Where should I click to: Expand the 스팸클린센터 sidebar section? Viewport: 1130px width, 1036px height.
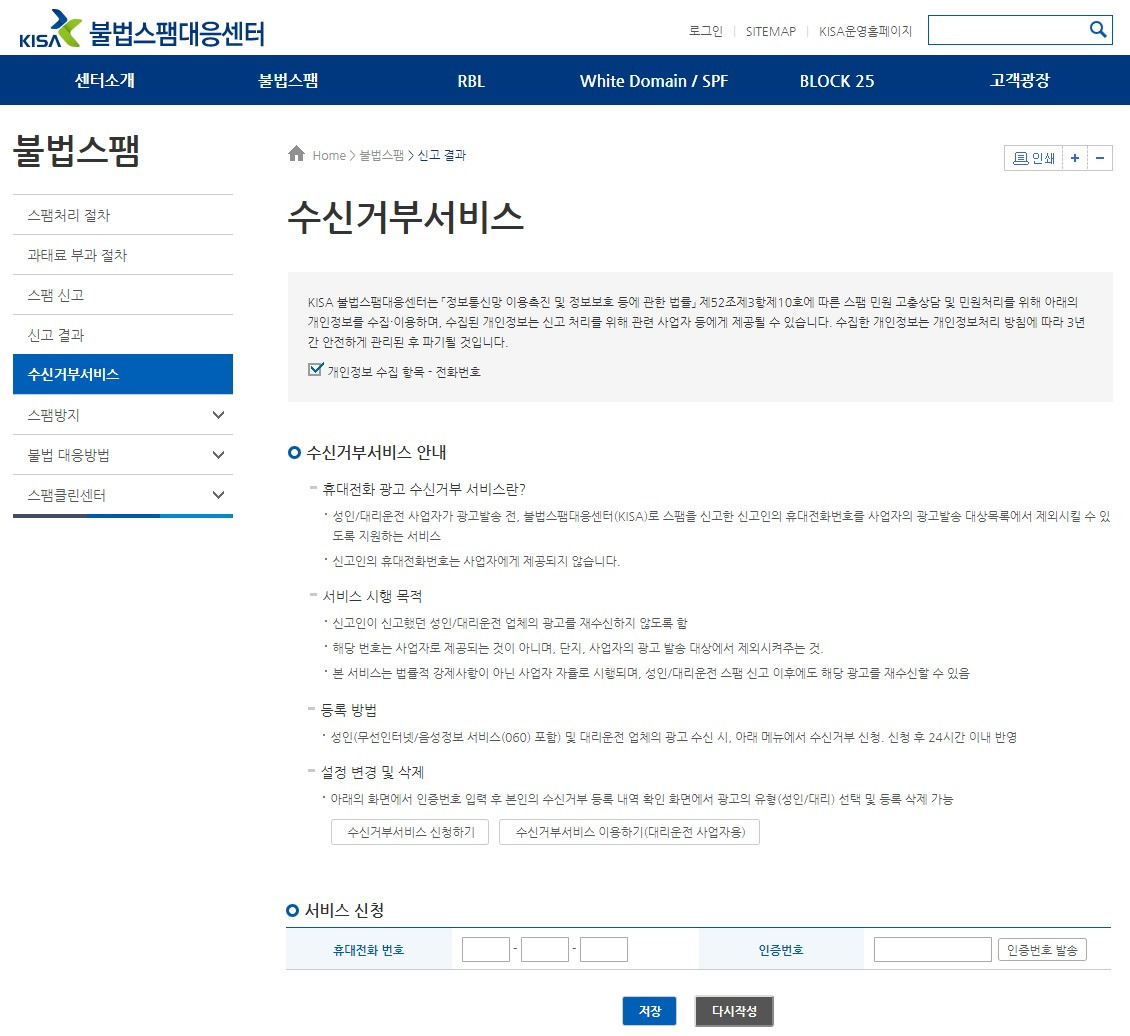coord(122,494)
